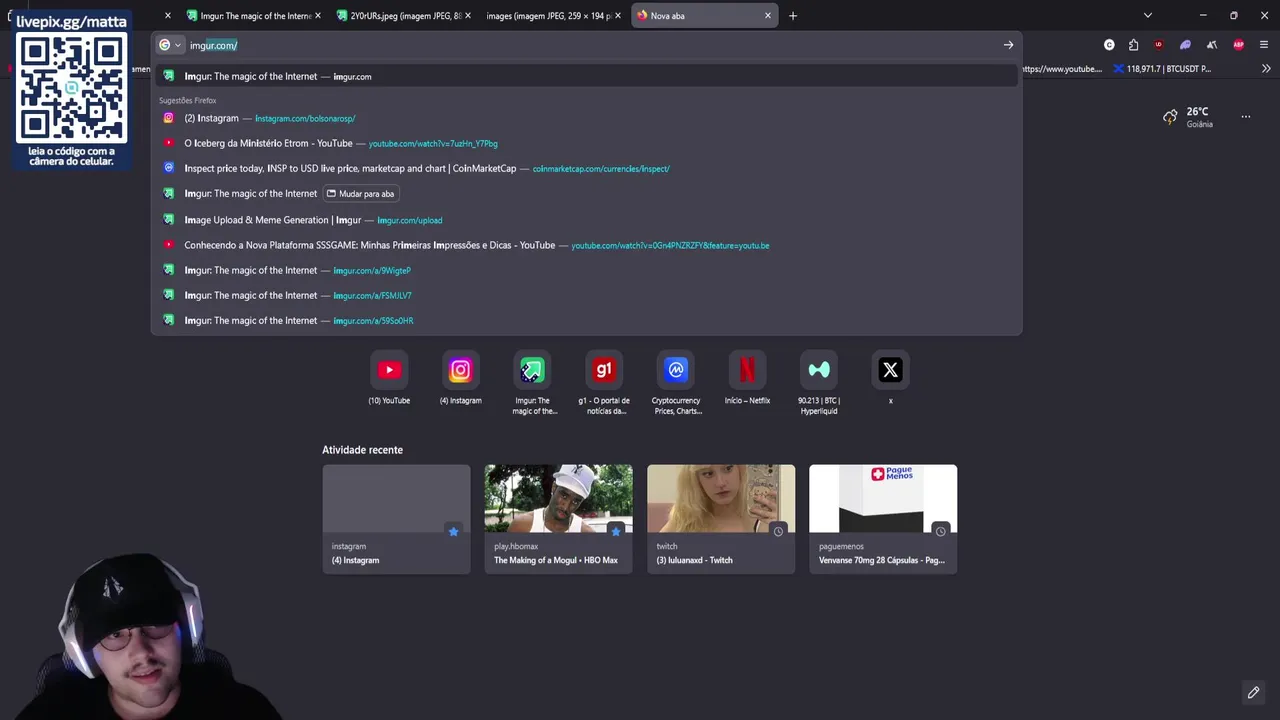The height and width of the screenshot is (720, 1280).
Task: Open 'The Making of a Mogul' HBO Max card
Action: (x=558, y=519)
